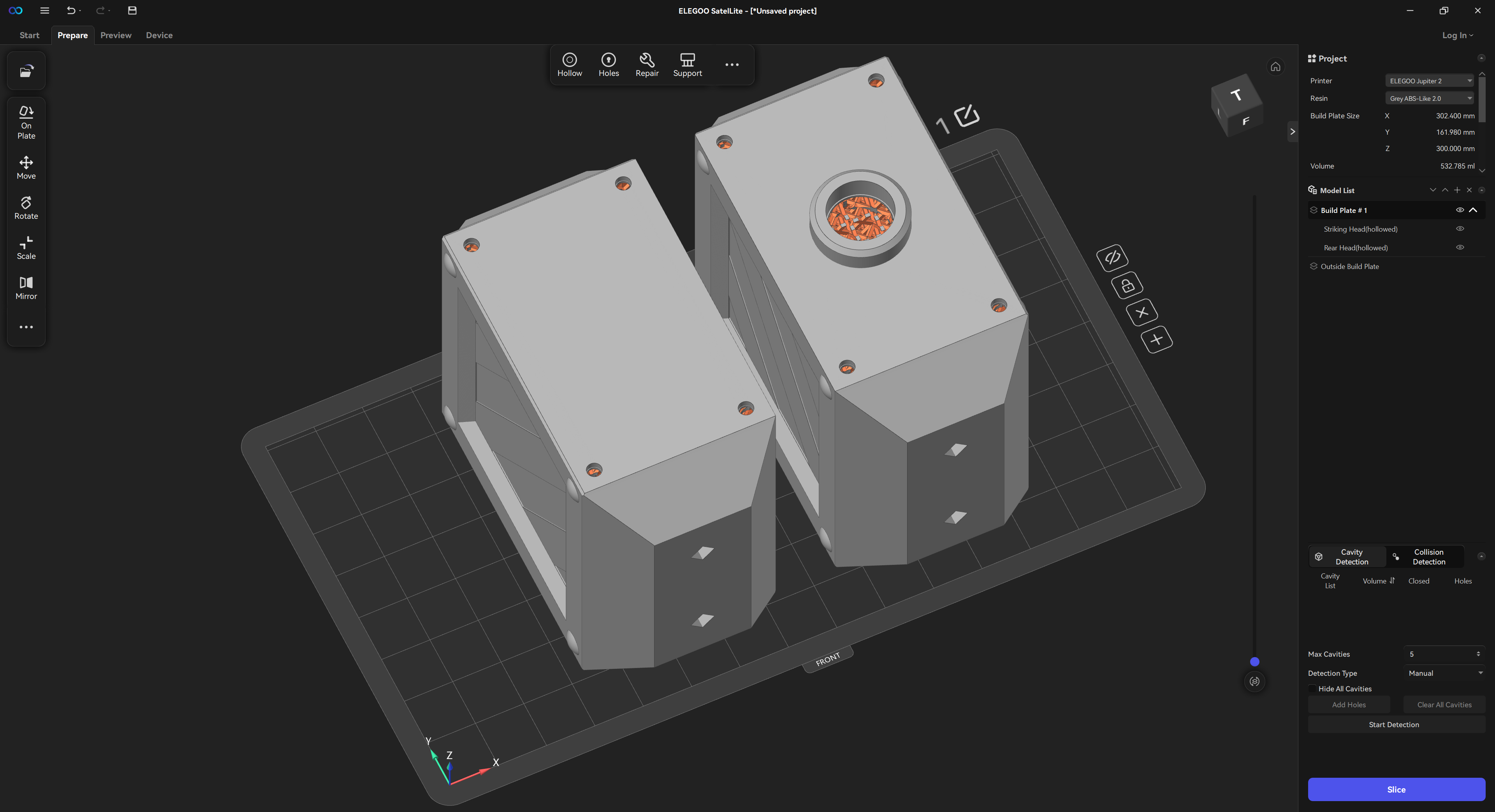Open the Device tab

pos(159,35)
